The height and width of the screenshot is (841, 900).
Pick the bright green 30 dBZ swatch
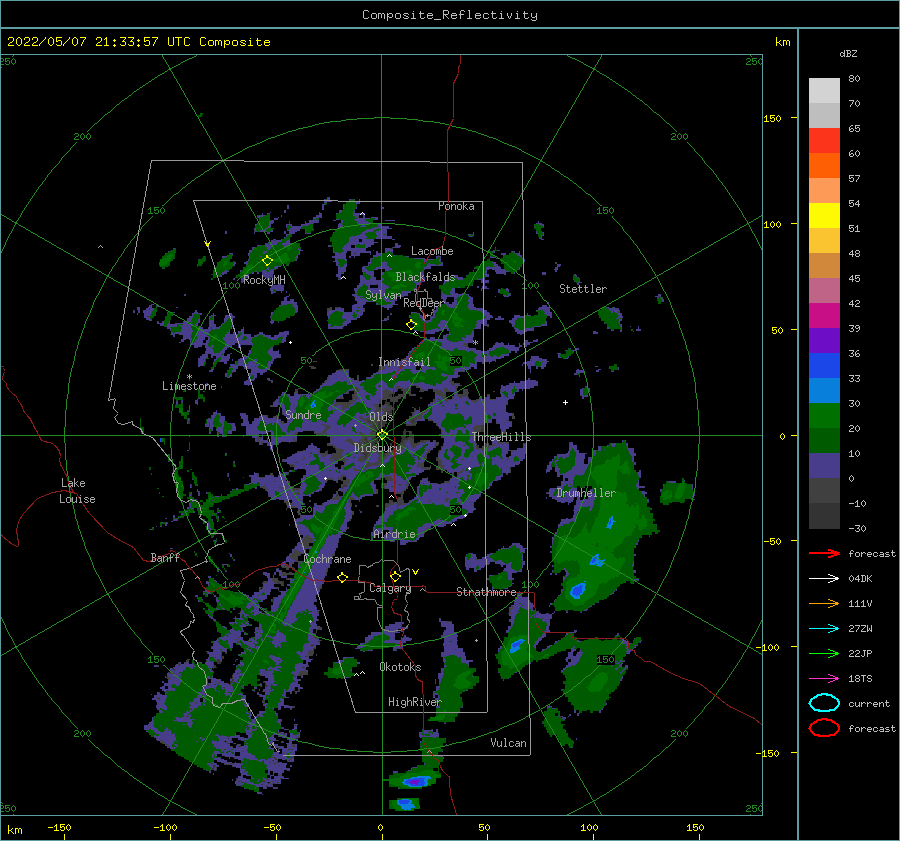pos(824,415)
